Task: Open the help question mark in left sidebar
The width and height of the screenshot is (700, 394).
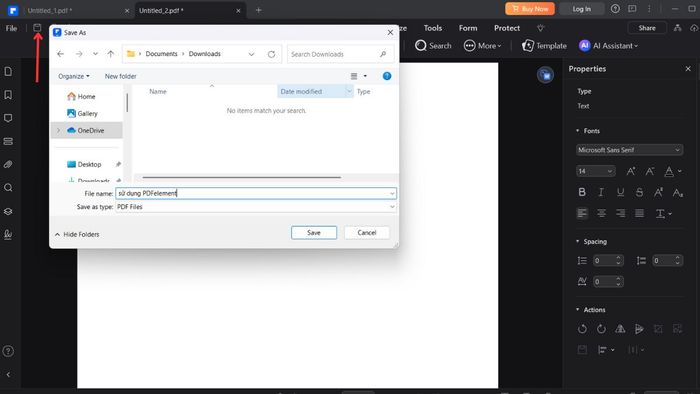Action: 8,351
